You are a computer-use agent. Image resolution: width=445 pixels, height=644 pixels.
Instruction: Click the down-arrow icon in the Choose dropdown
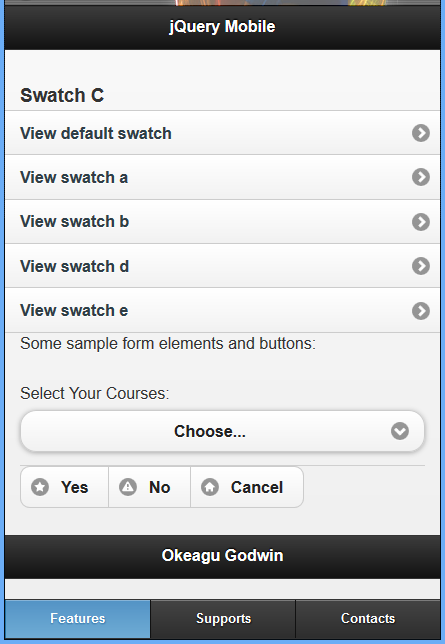400,431
